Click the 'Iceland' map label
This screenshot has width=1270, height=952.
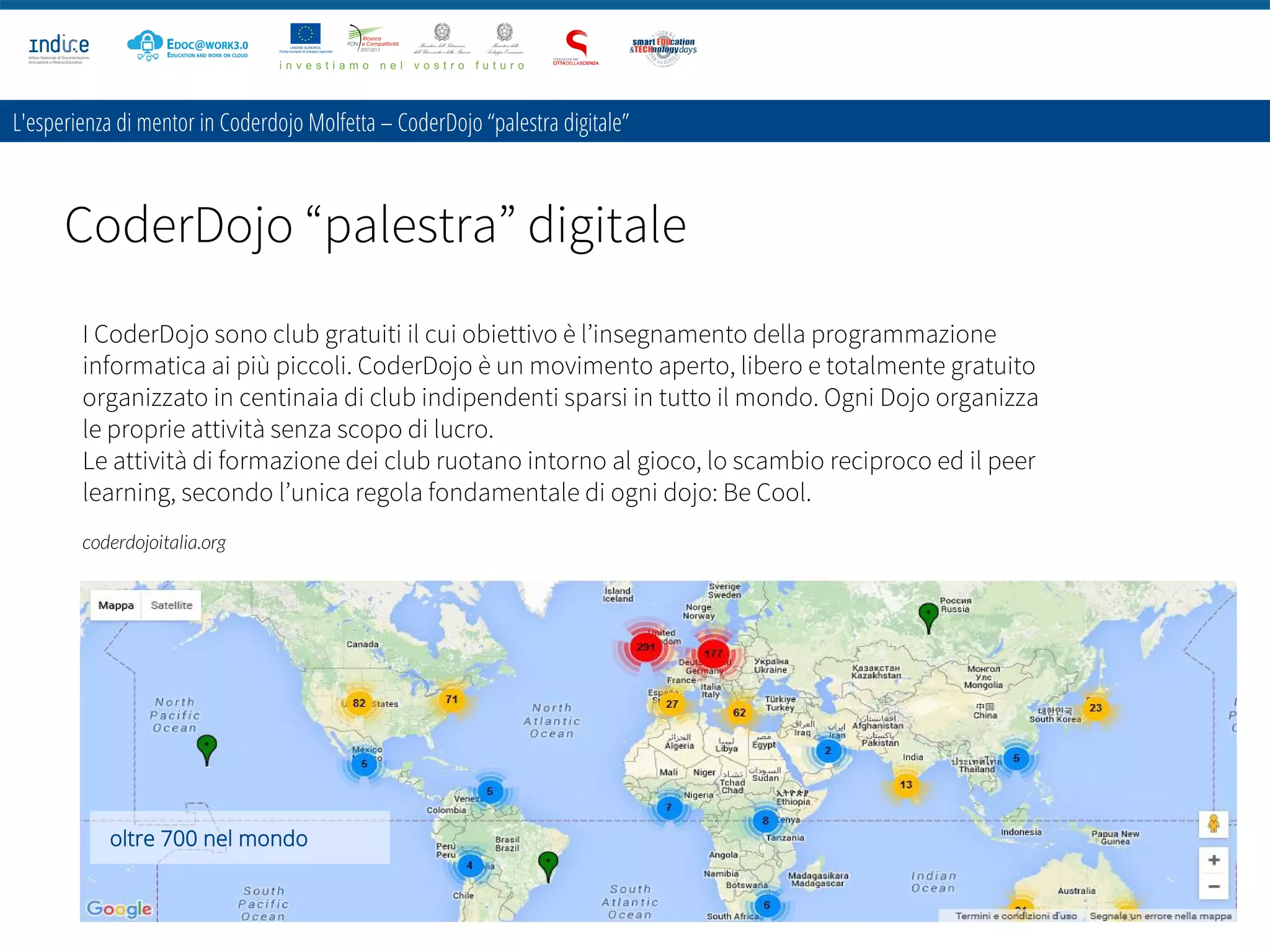tap(618, 595)
